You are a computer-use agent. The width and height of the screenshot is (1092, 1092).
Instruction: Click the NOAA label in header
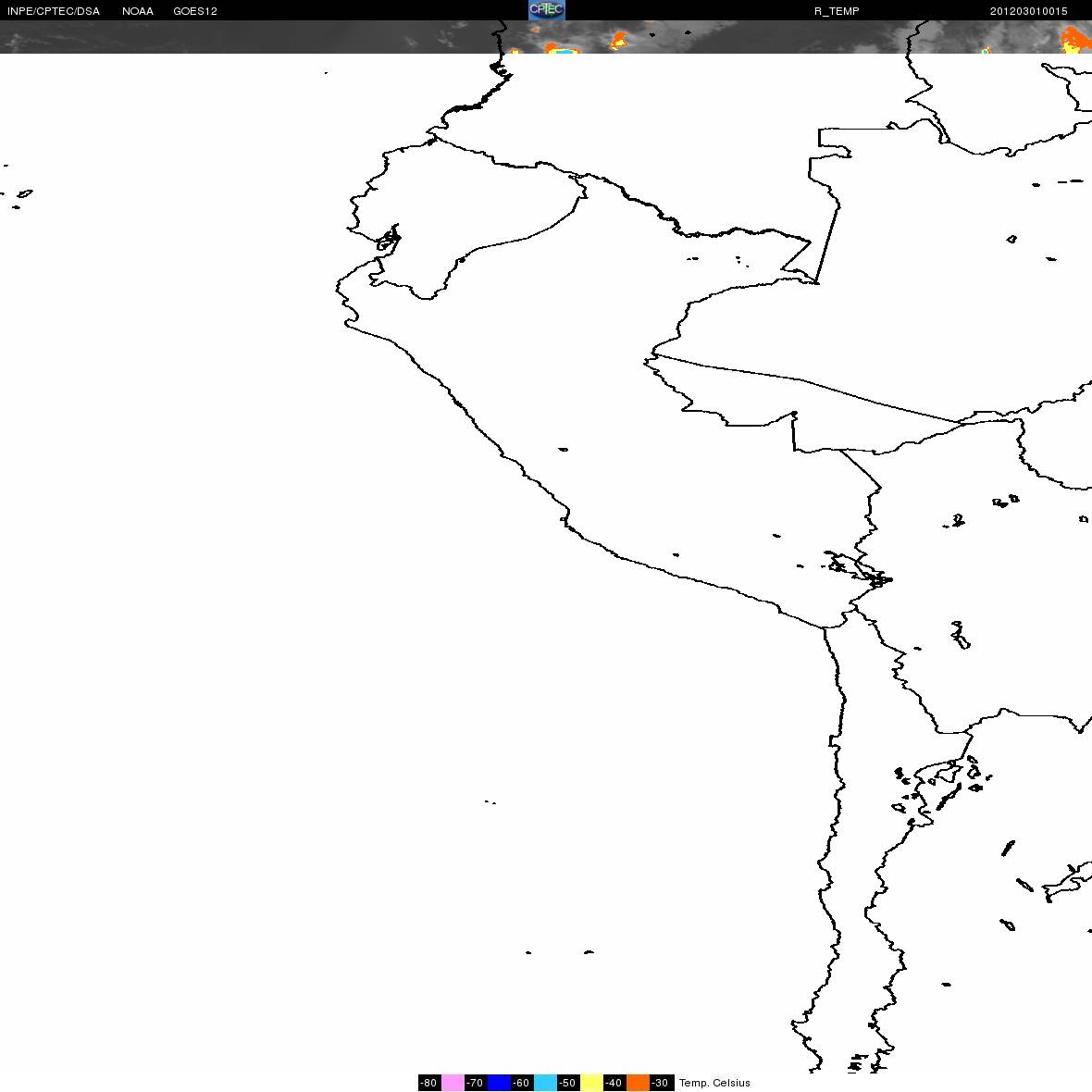coord(138,11)
